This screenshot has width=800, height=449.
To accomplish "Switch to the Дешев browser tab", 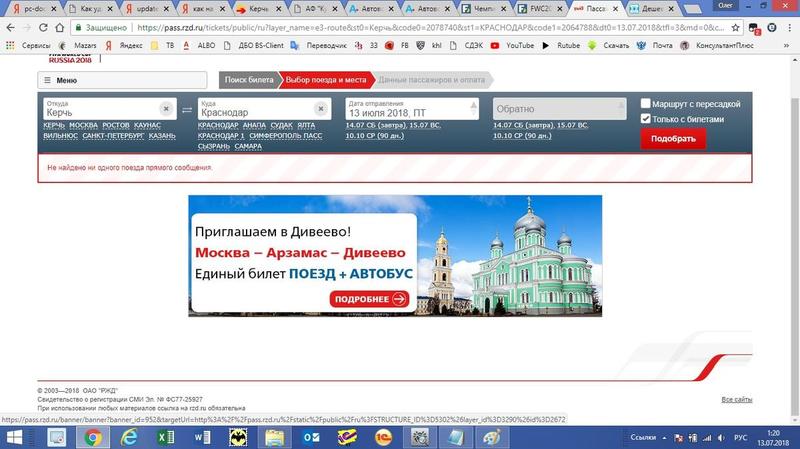I will pyautogui.click(x=652, y=9).
